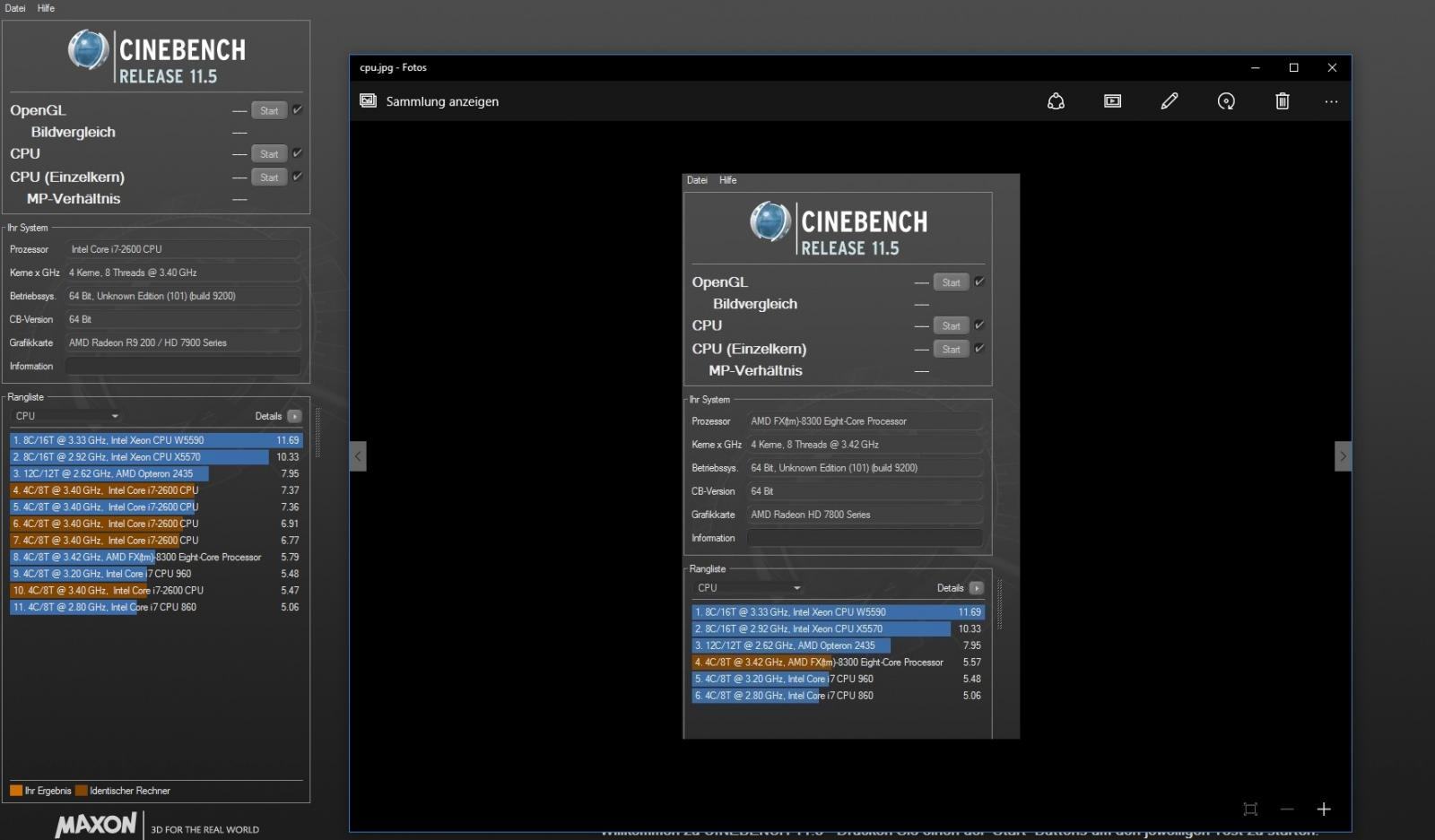This screenshot has width=1435, height=840.
Task: Zoom in with plus icon in Fotos
Action: point(1324,810)
